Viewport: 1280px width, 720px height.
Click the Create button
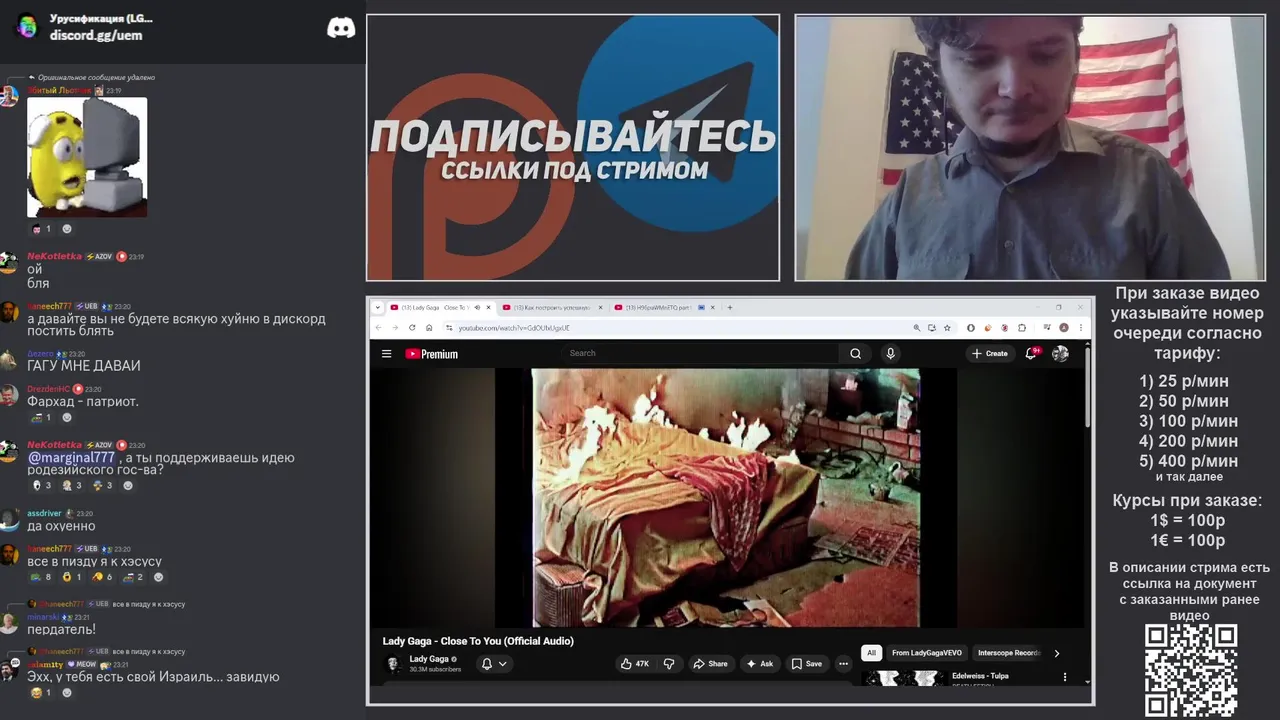pos(990,353)
